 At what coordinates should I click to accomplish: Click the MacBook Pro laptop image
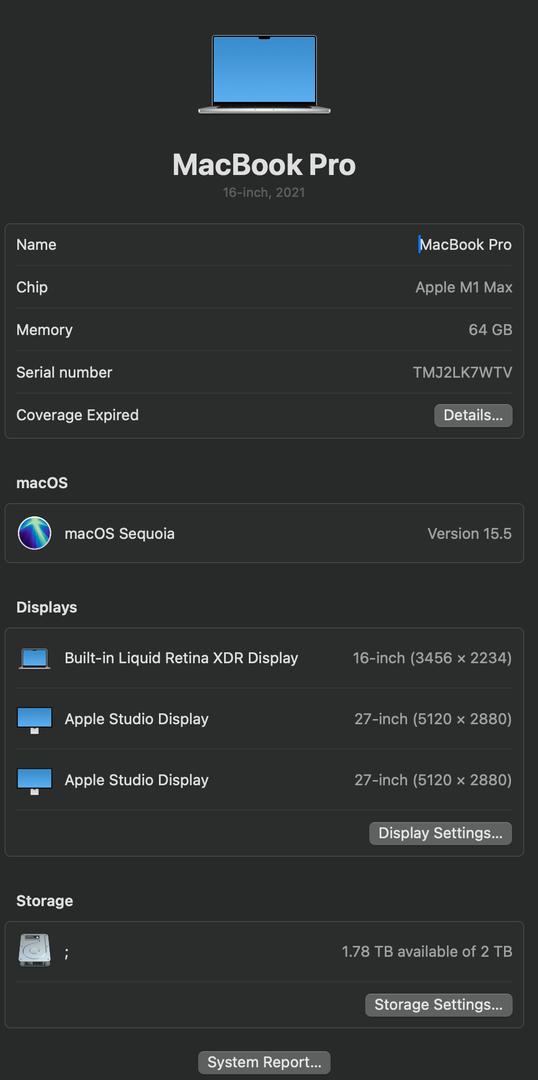[x=265, y=74]
